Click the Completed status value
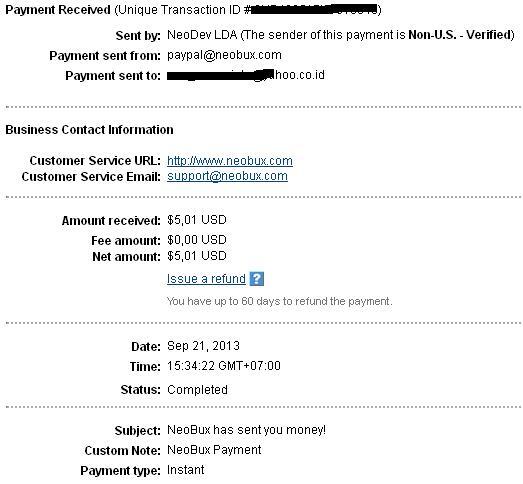The image size is (523, 484). pos(197,390)
